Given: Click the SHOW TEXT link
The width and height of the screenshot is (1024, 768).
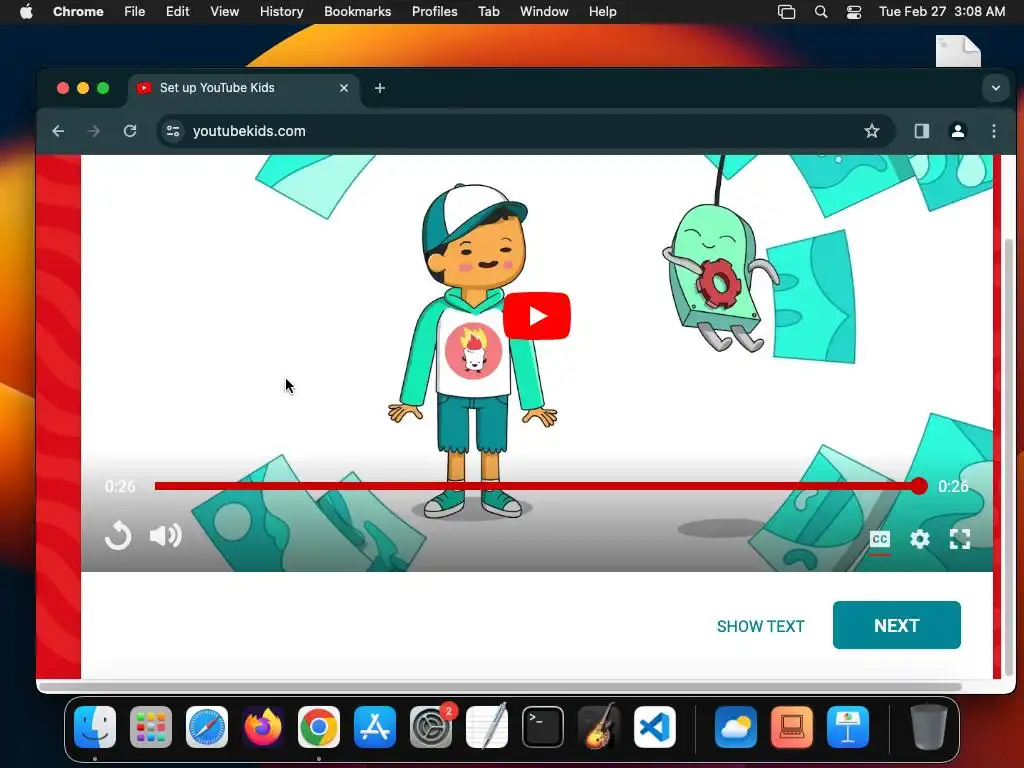Looking at the screenshot, I should click(x=760, y=626).
